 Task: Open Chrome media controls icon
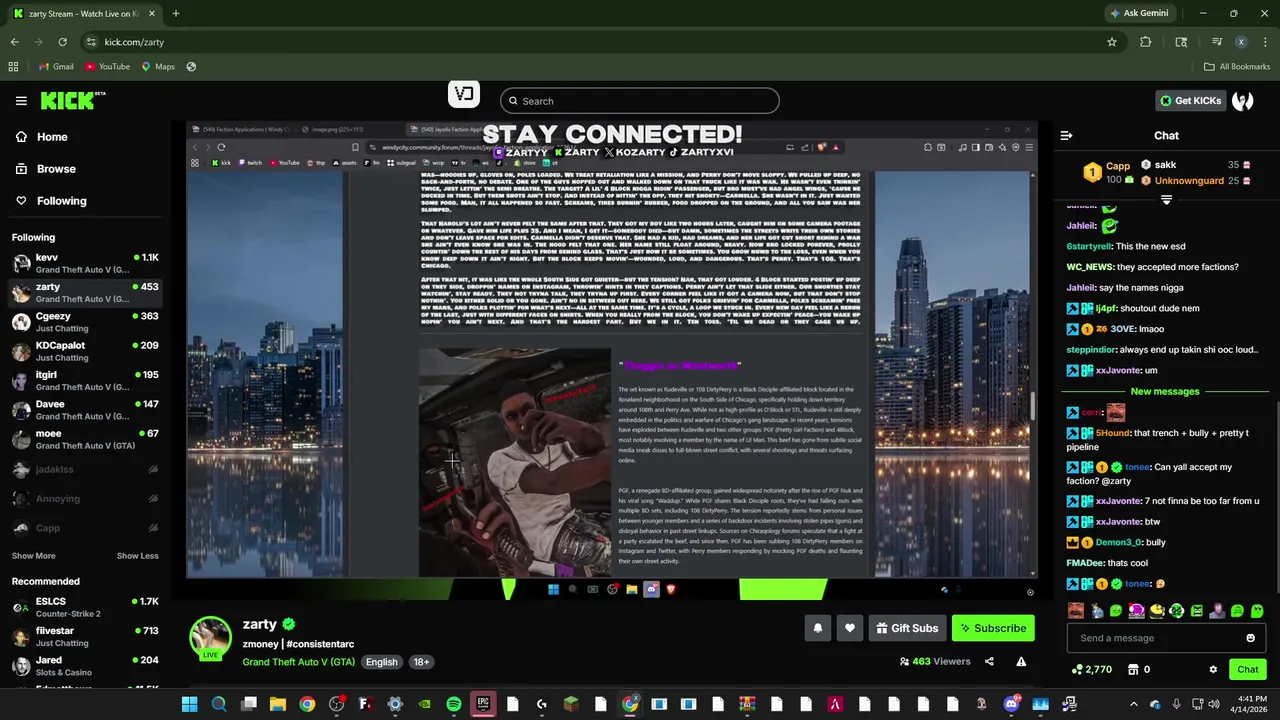pos(1216,42)
